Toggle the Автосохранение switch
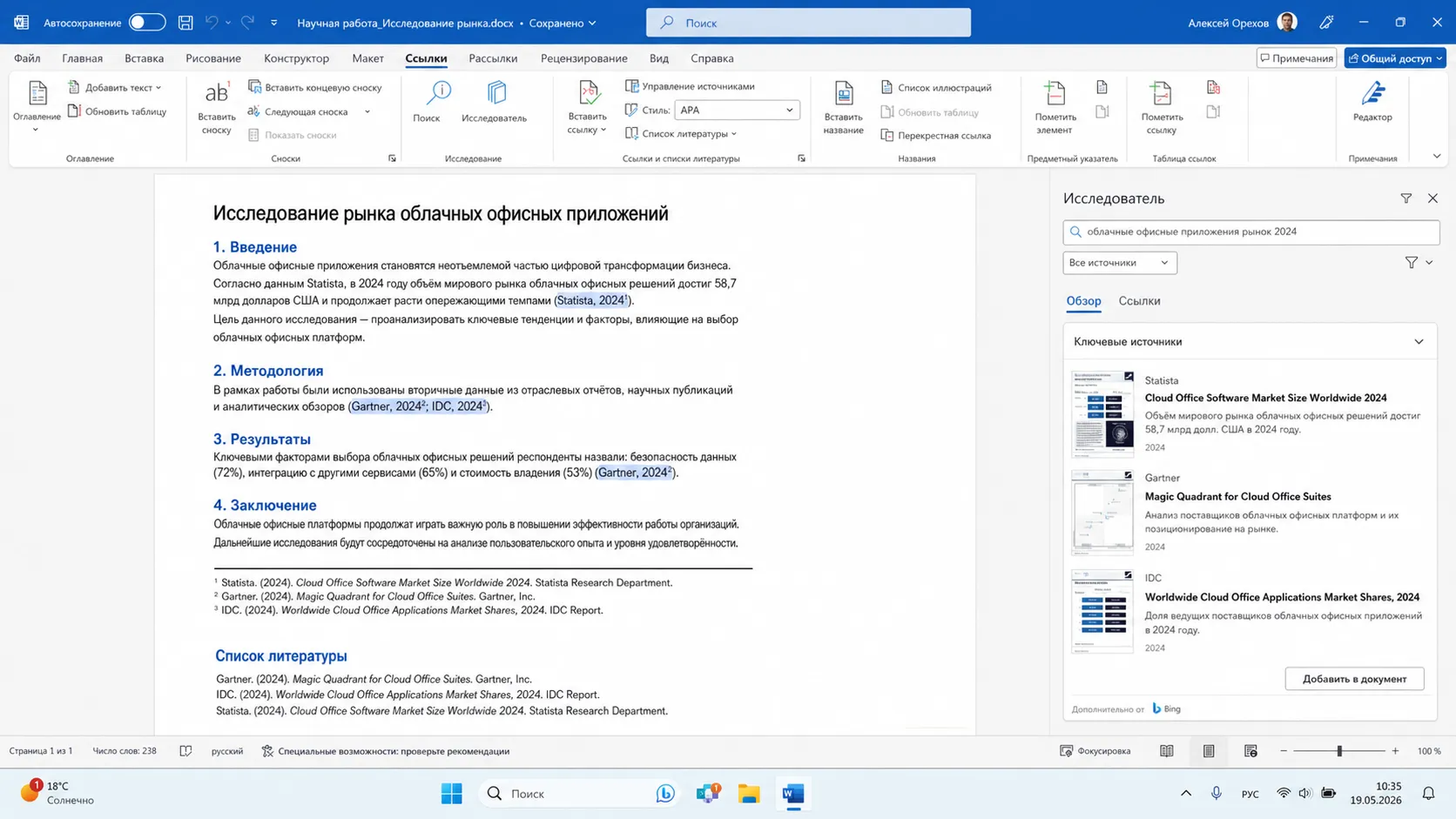The image size is (1456, 819). pyautogui.click(x=146, y=23)
